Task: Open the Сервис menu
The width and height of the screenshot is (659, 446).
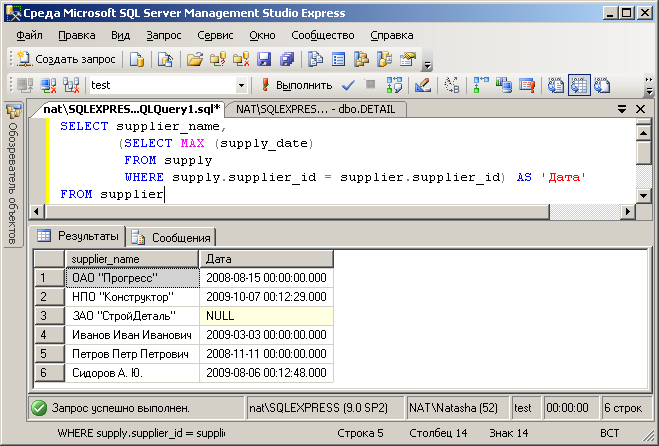Action: [x=215, y=35]
